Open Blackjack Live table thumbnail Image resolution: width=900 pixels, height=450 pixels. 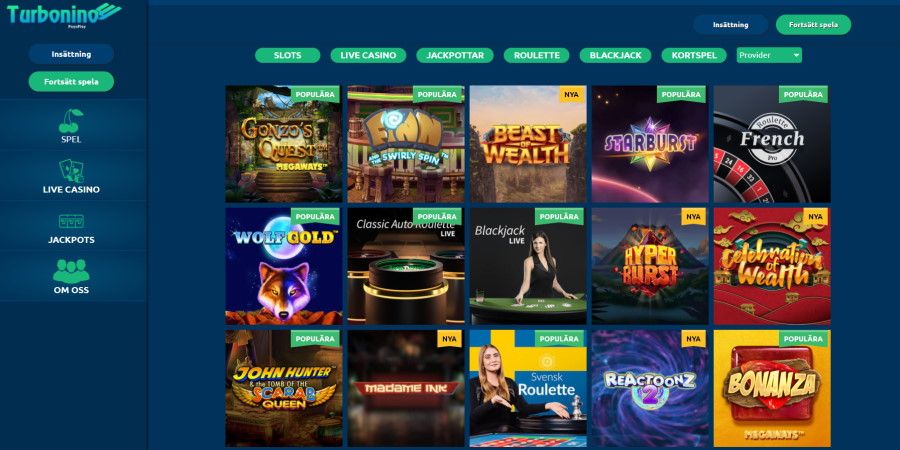pos(528,266)
